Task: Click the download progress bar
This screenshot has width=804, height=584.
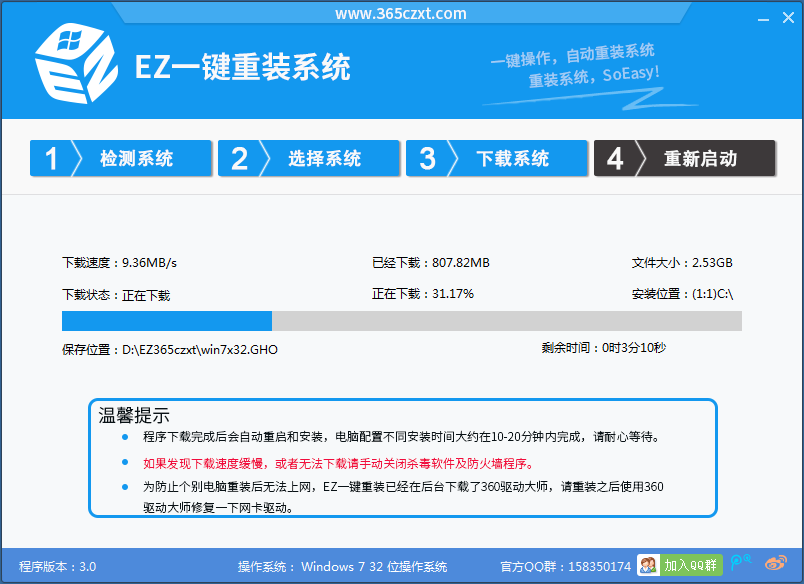Action: tap(400, 321)
